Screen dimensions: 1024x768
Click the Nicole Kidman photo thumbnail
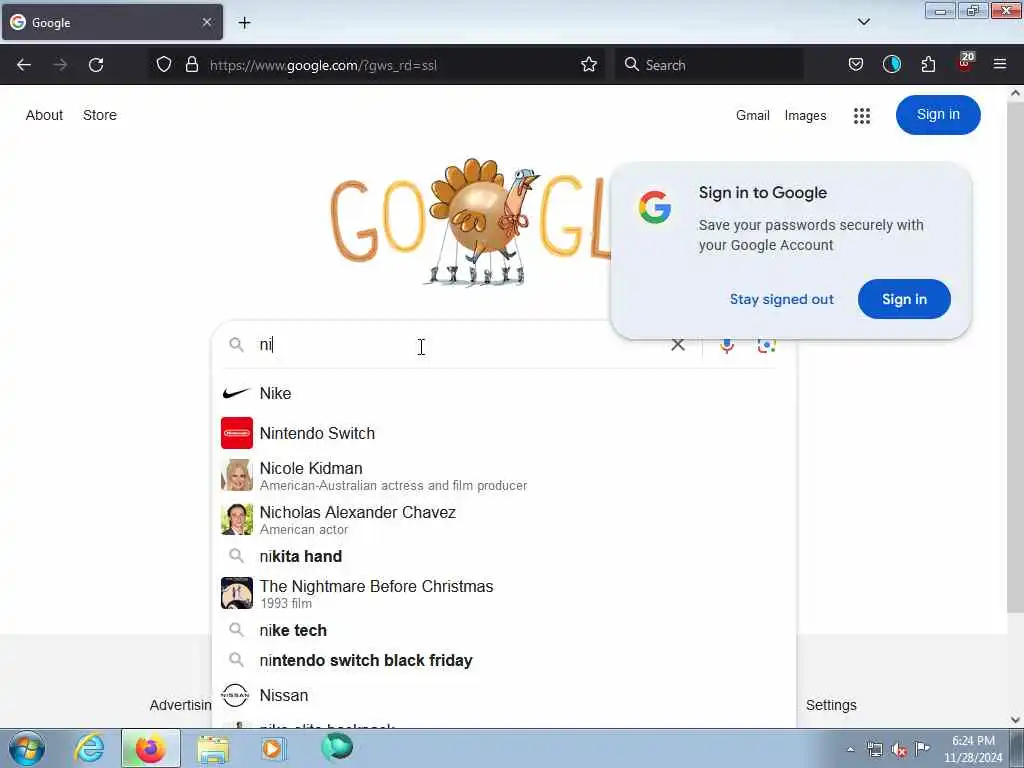coord(236,475)
